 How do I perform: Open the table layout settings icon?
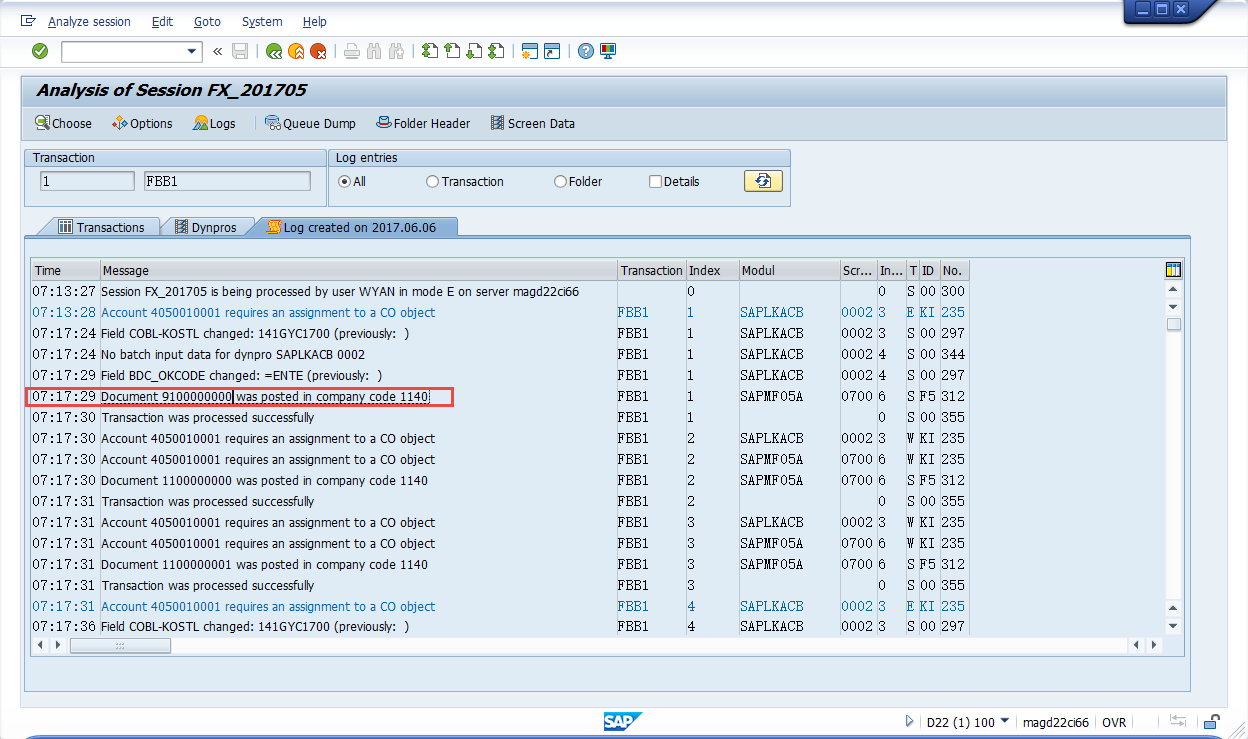tap(1174, 270)
